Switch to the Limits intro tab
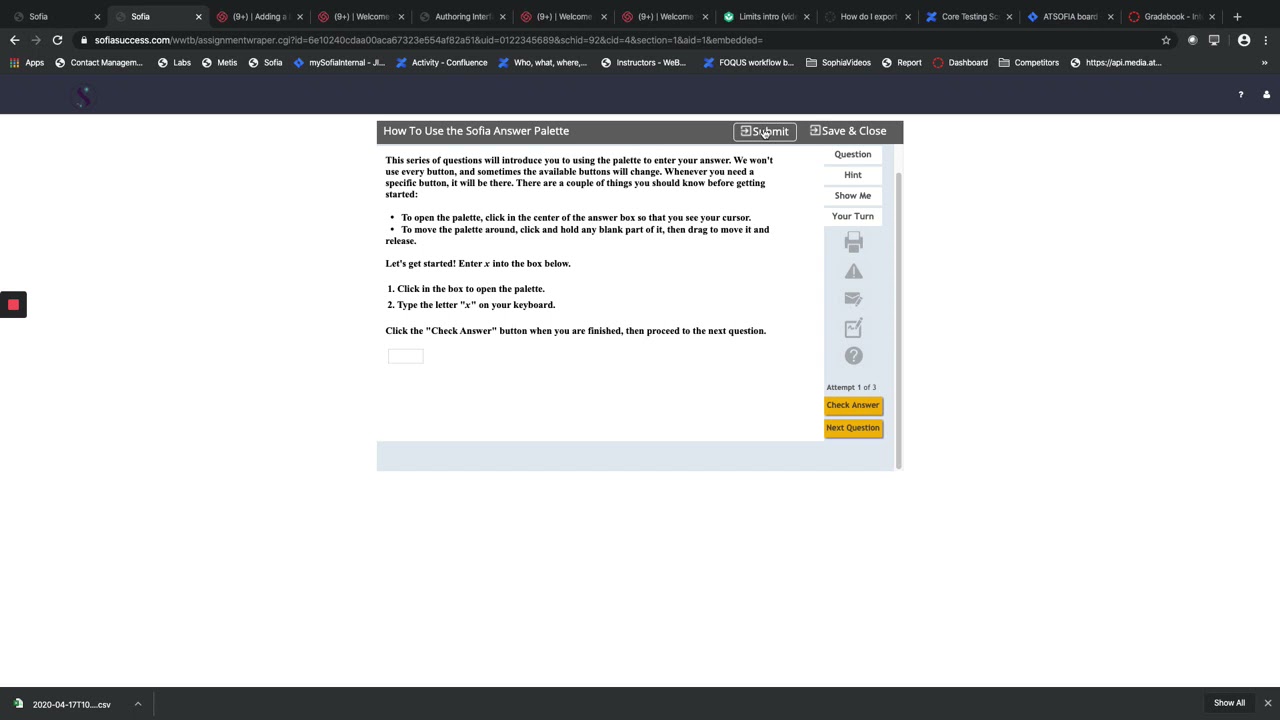This screenshot has width=1280, height=720. 766,17
